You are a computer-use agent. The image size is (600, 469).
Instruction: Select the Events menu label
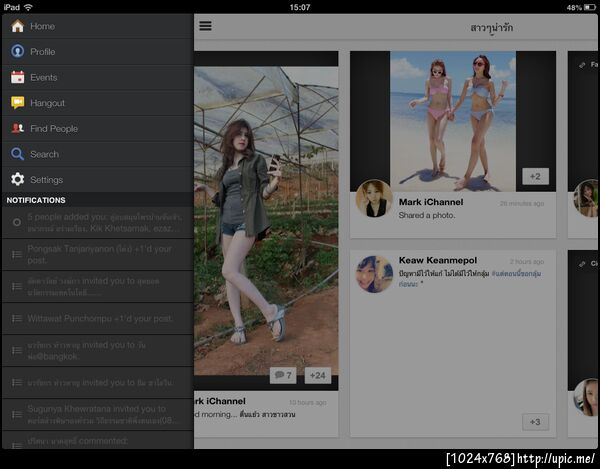coord(44,77)
